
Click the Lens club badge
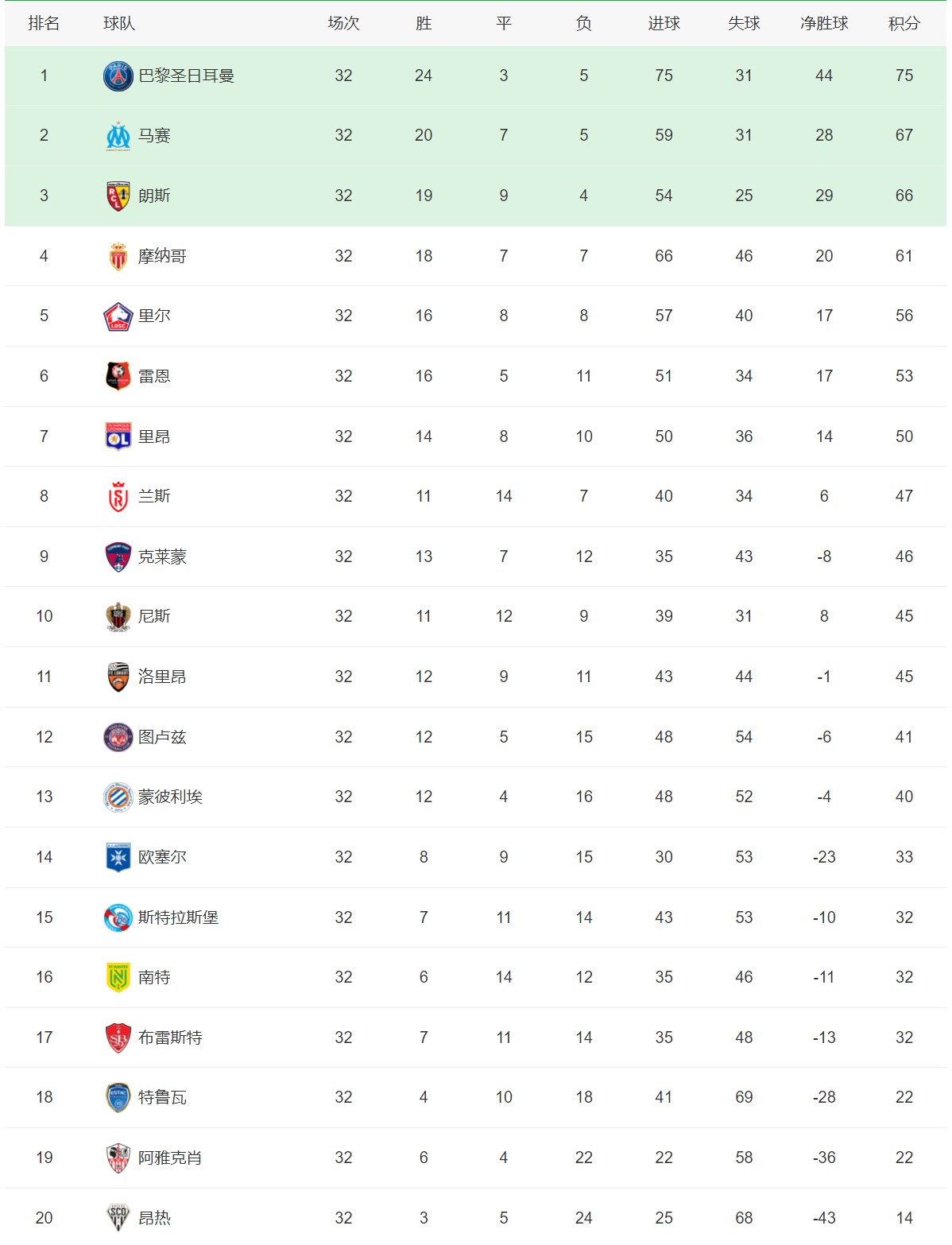click(118, 196)
